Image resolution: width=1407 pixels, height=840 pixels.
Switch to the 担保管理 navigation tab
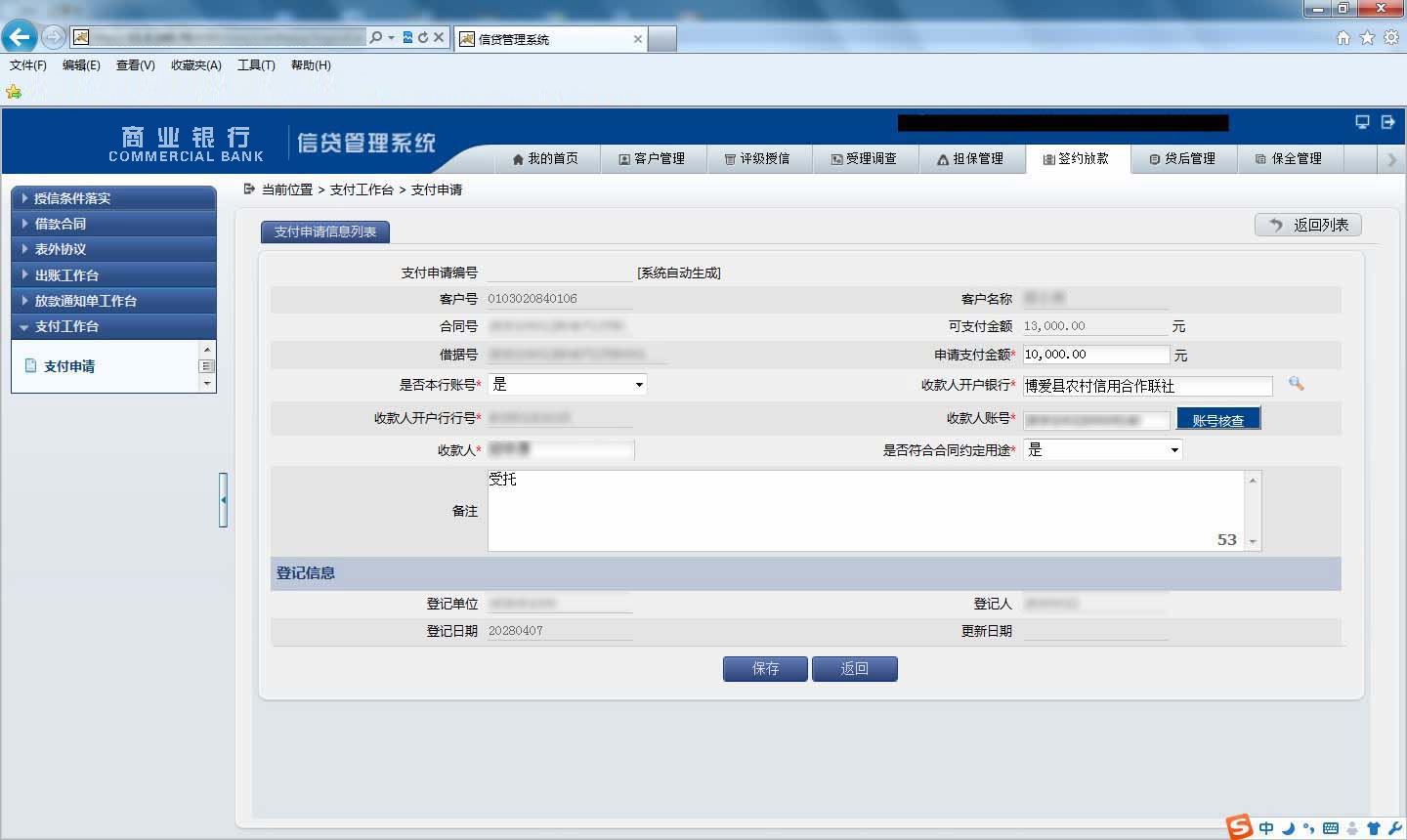click(971, 158)
